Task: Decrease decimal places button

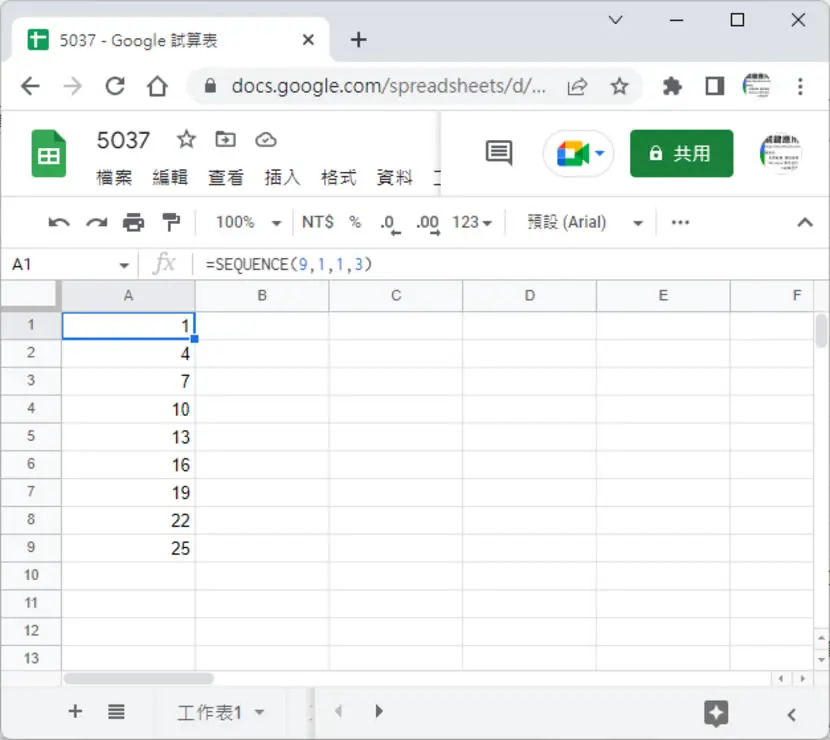Action: click(390, 223)
